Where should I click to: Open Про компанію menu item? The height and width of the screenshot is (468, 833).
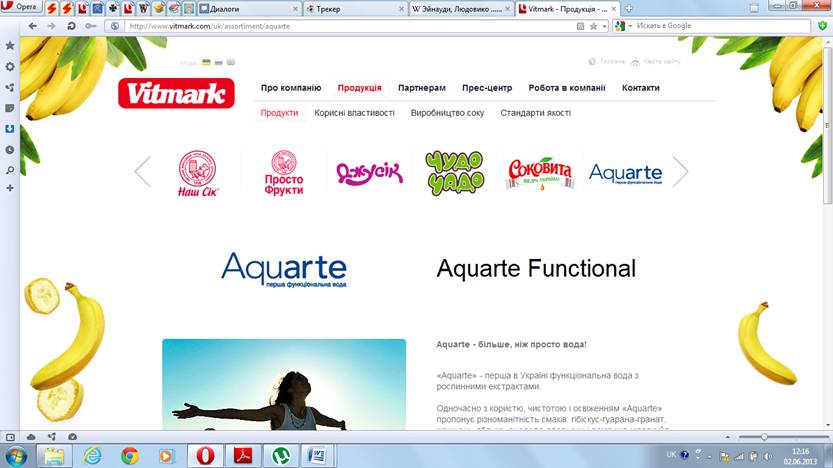tap(291, 88)
